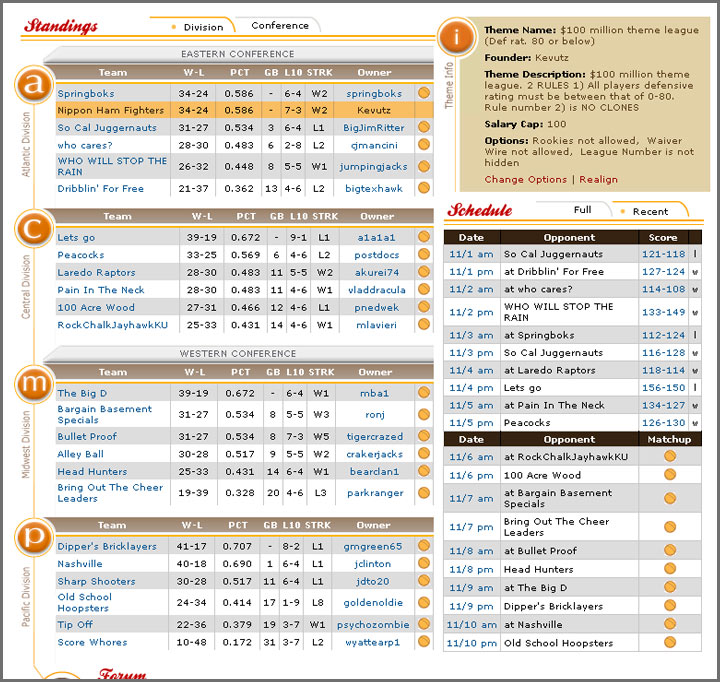This screenshot has width=720, height=682.
Task: Select the Division standings tab
Action: coord(197,27)
